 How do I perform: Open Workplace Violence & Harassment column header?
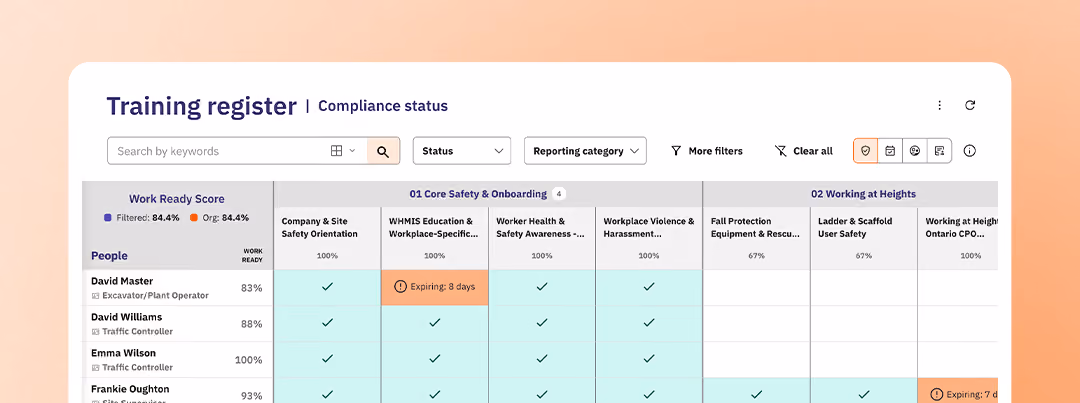click(x=649, y=238)
